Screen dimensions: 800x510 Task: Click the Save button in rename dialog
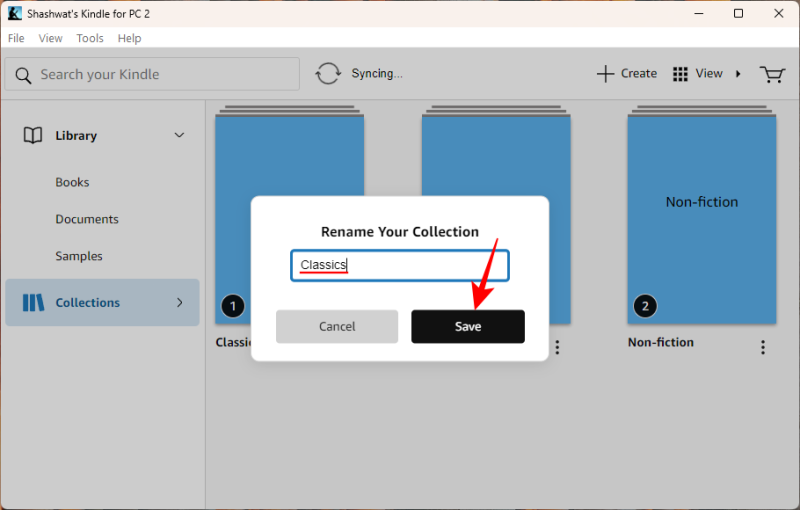pyautogui.click(x=468, y=326)
